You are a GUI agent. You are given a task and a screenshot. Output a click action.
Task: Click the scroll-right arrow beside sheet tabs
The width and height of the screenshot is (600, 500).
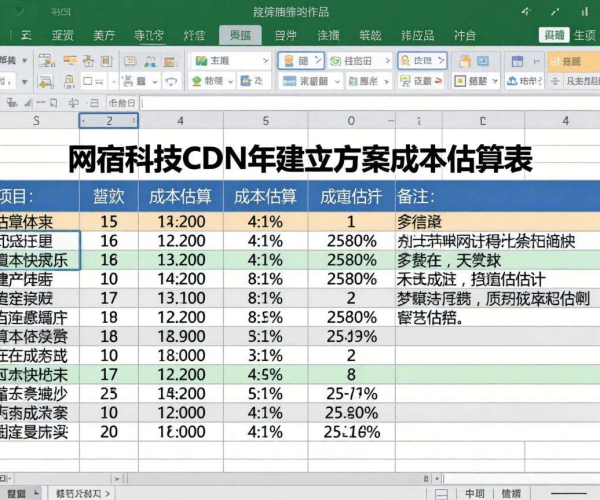point(117,479)
